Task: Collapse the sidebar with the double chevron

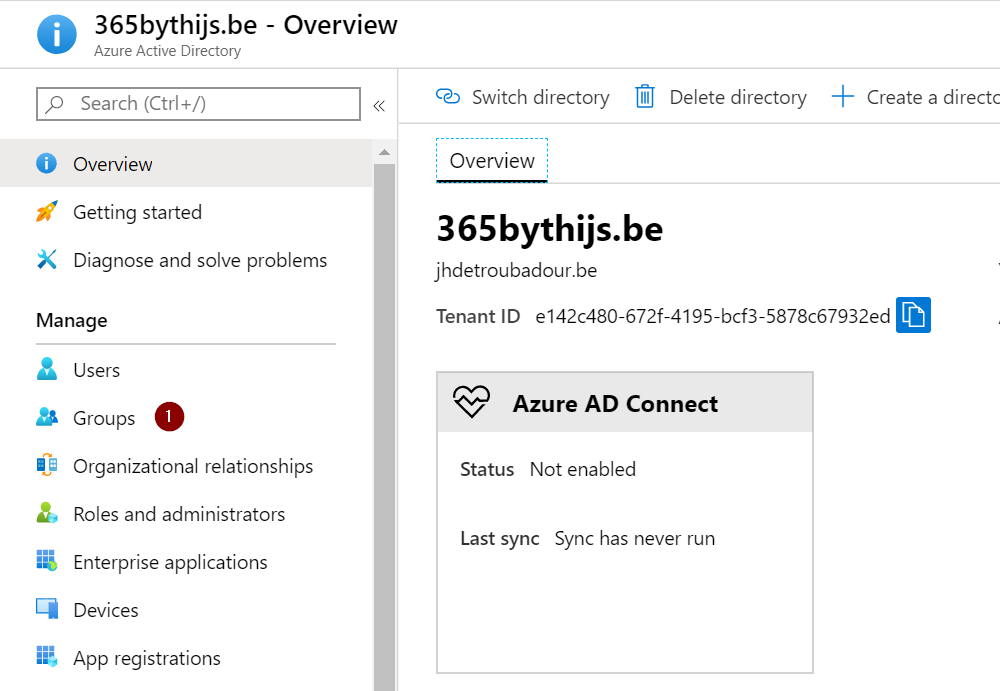Action: (379, 106)
